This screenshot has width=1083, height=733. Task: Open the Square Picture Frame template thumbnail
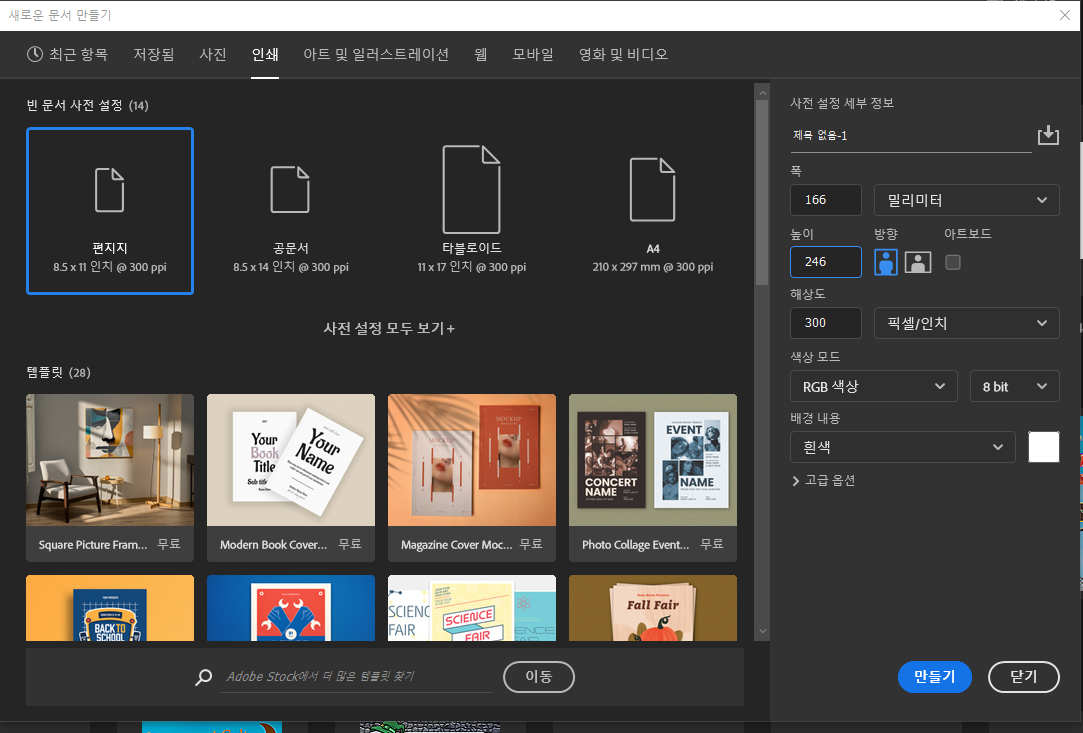point(110,461)
